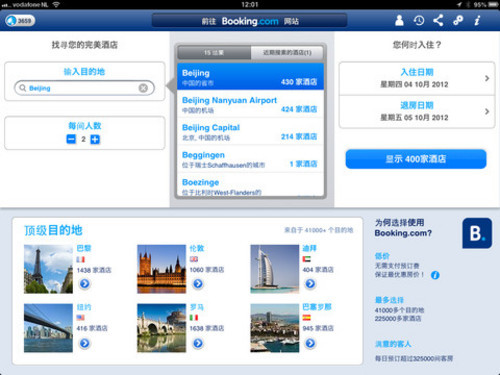The height and width of the screenshot is (375, 500).
Task: Open the Dubai Burj Al Arab thumbnail
Action: click(x=275, y=269)
